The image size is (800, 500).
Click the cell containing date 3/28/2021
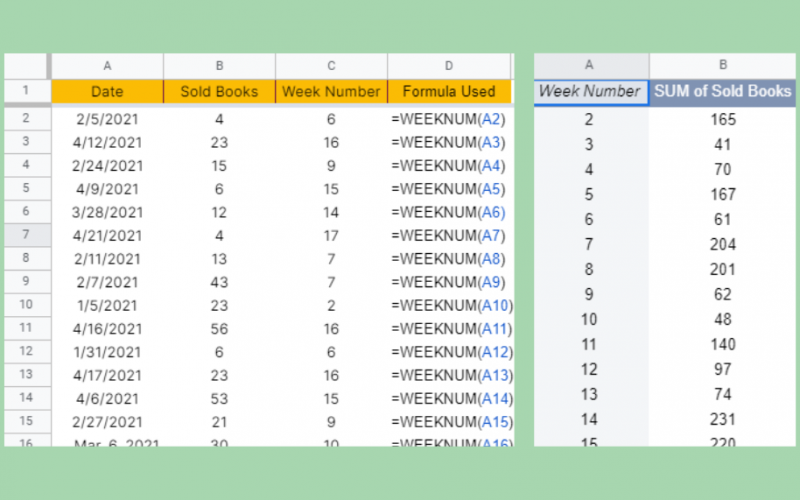coord(107,212)
